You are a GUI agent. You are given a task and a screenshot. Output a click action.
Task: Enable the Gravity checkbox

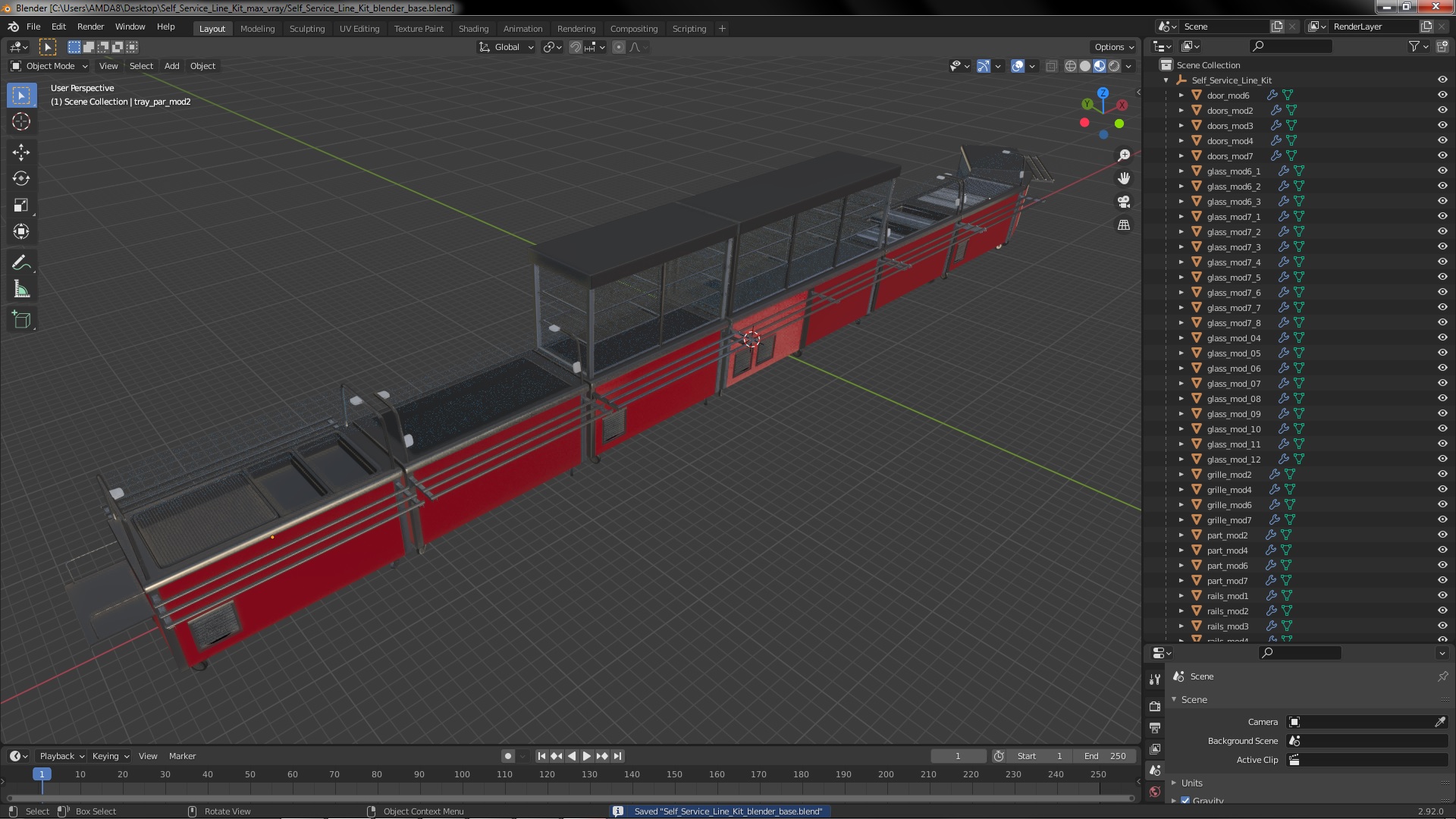pyautogui.click(x=1185, y=801)
